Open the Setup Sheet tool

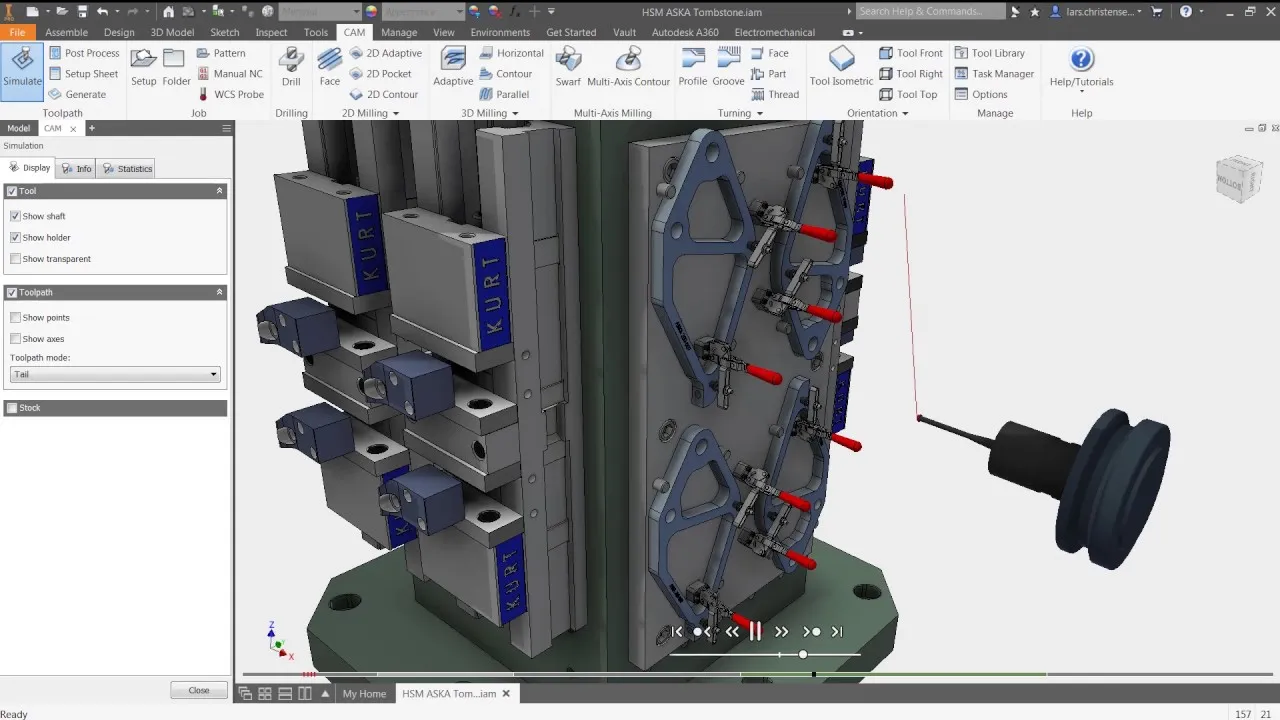pos(83,74)
